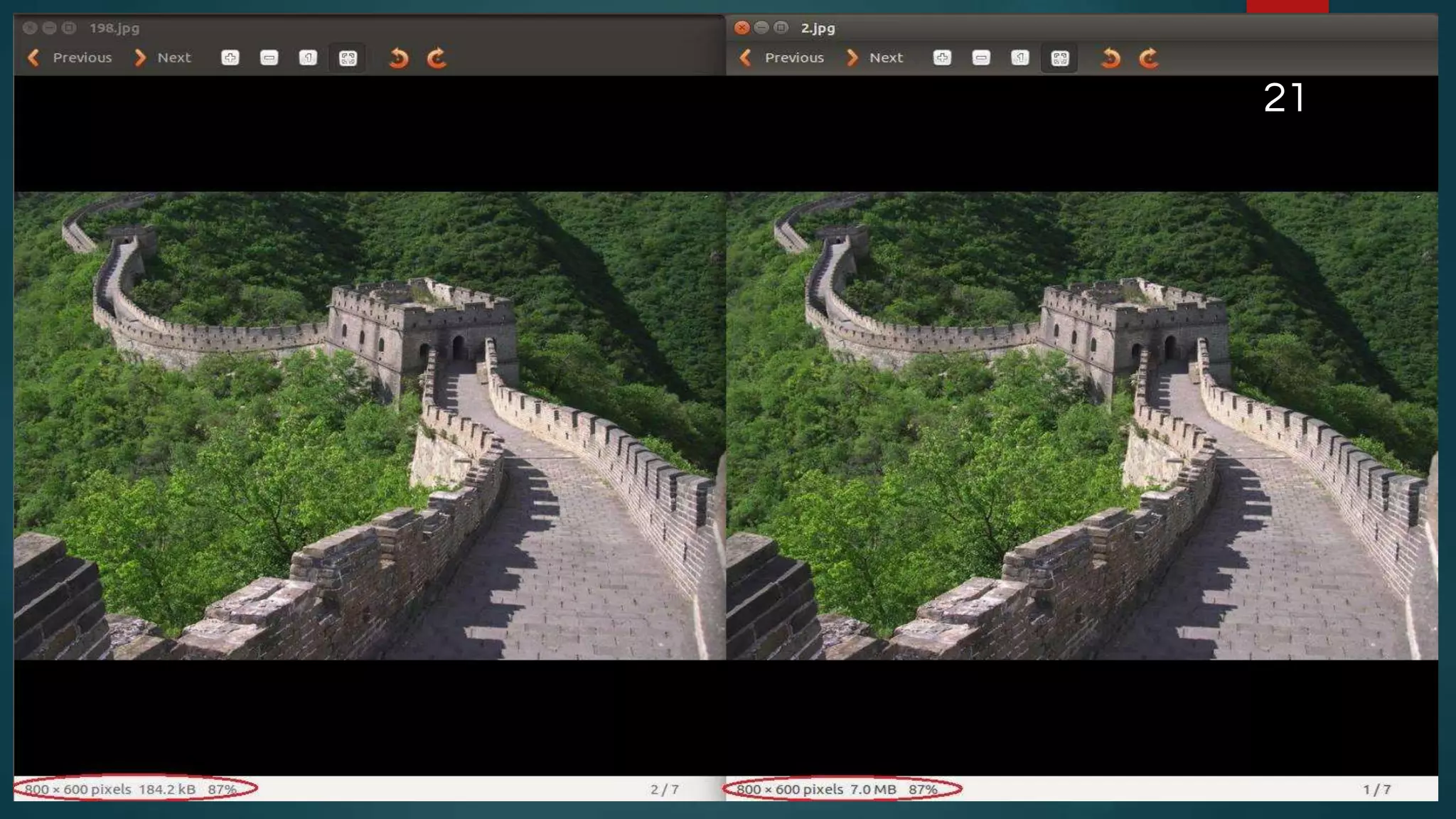
Task: Rotate 198.jpg counterclockwise
Action: coord(399,58)
